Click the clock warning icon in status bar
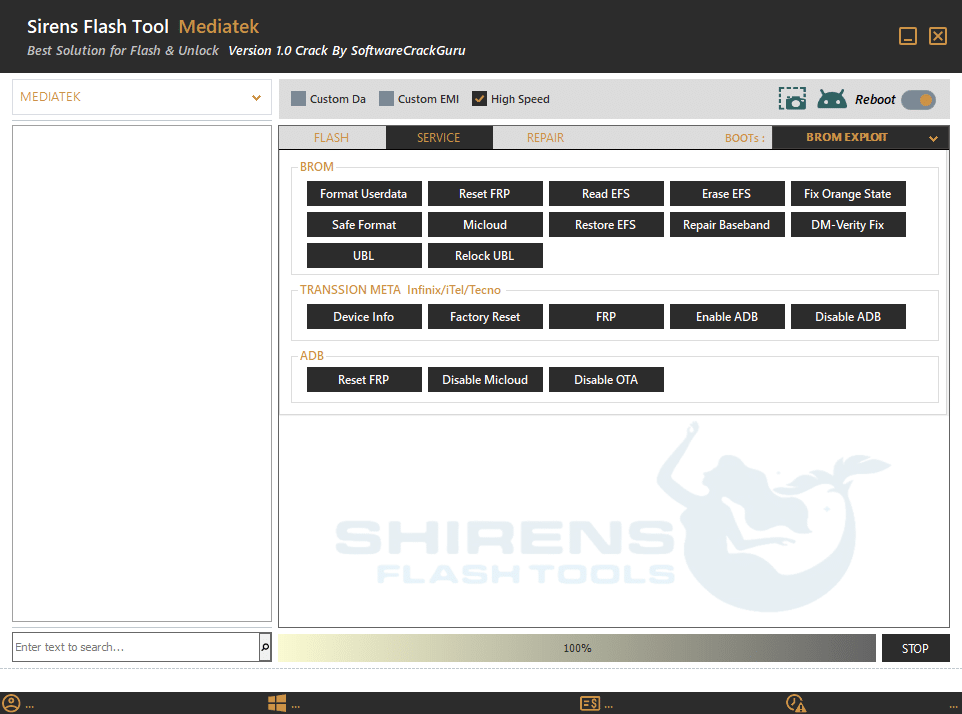The width and height of the screenshot is (962, 714). click(x=796, y=703)
